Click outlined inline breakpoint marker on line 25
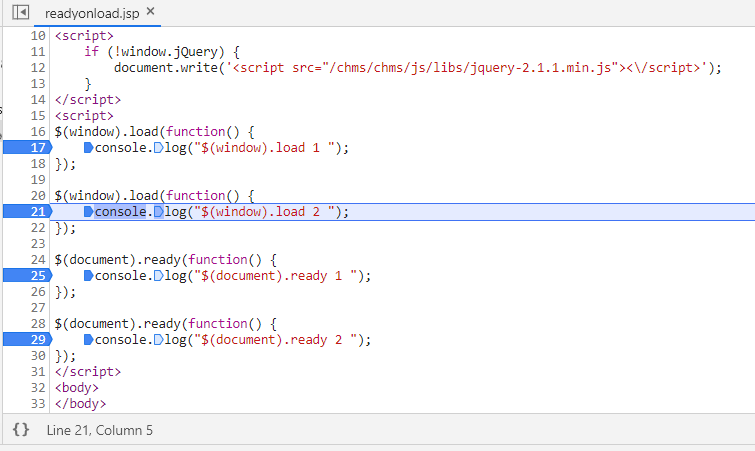This screenshot has width=755, height=451. (158, 275)
